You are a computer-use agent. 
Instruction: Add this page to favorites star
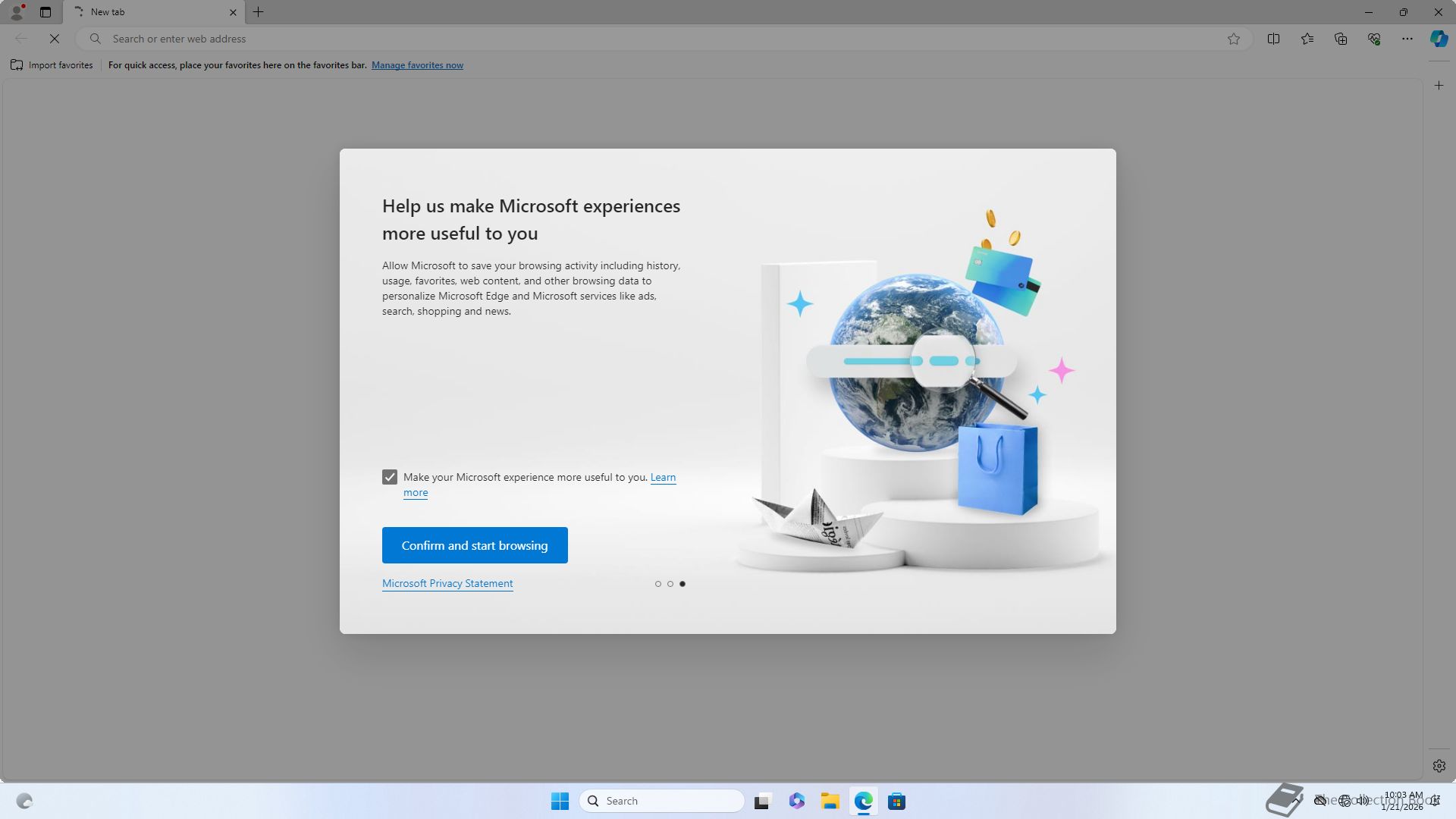click(x=1234, y=39)
